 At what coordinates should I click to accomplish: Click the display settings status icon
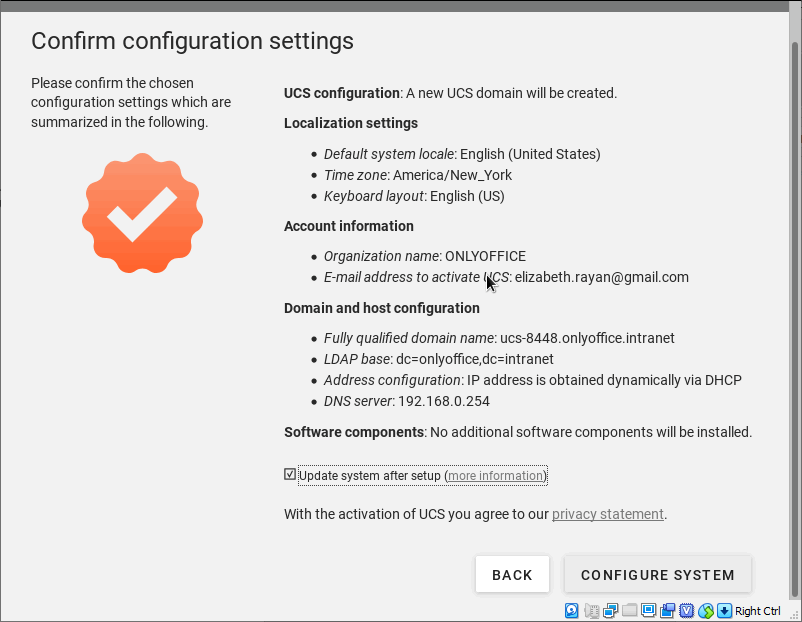[648, 611]
